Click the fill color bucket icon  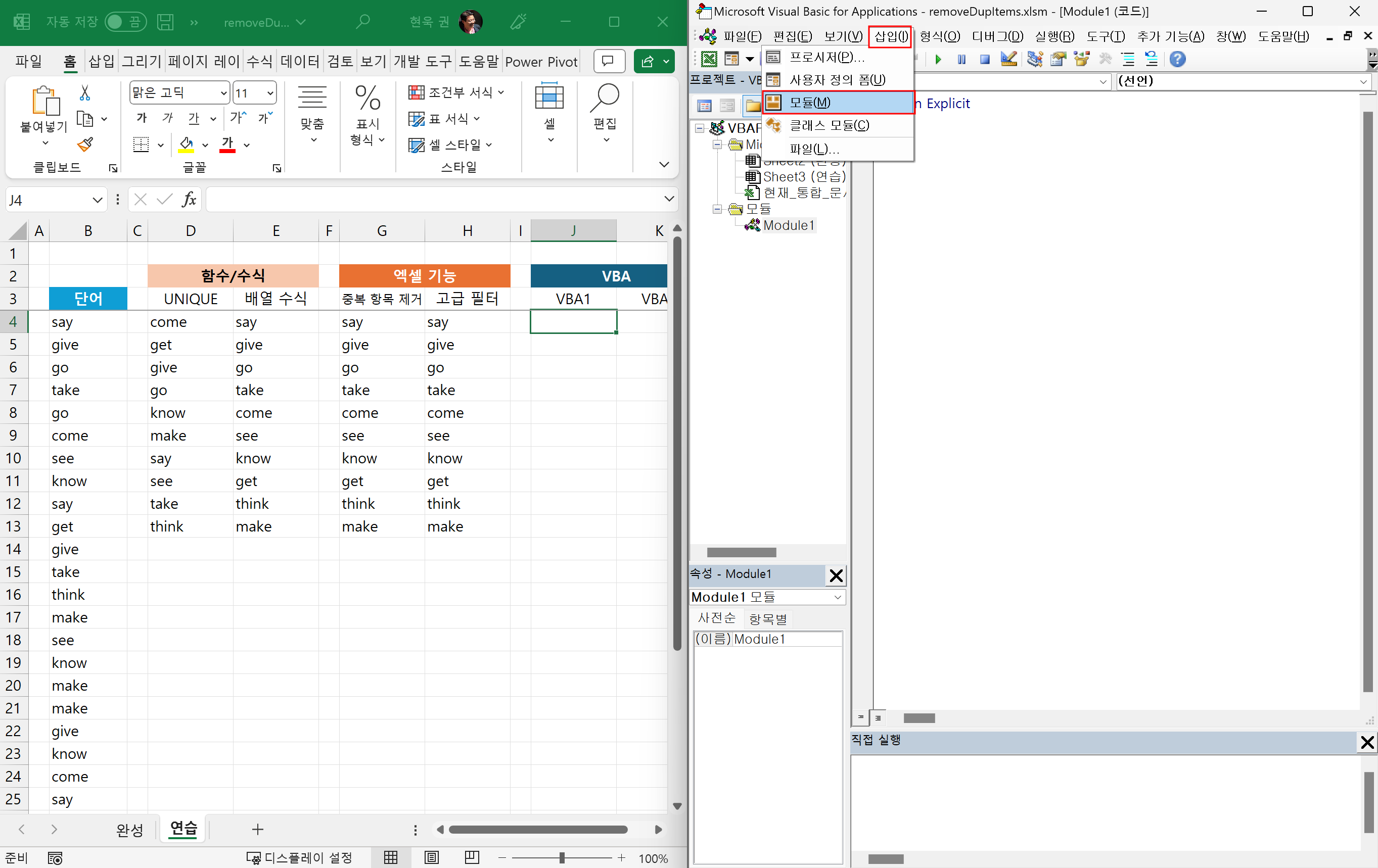click(x=186, y=144)
